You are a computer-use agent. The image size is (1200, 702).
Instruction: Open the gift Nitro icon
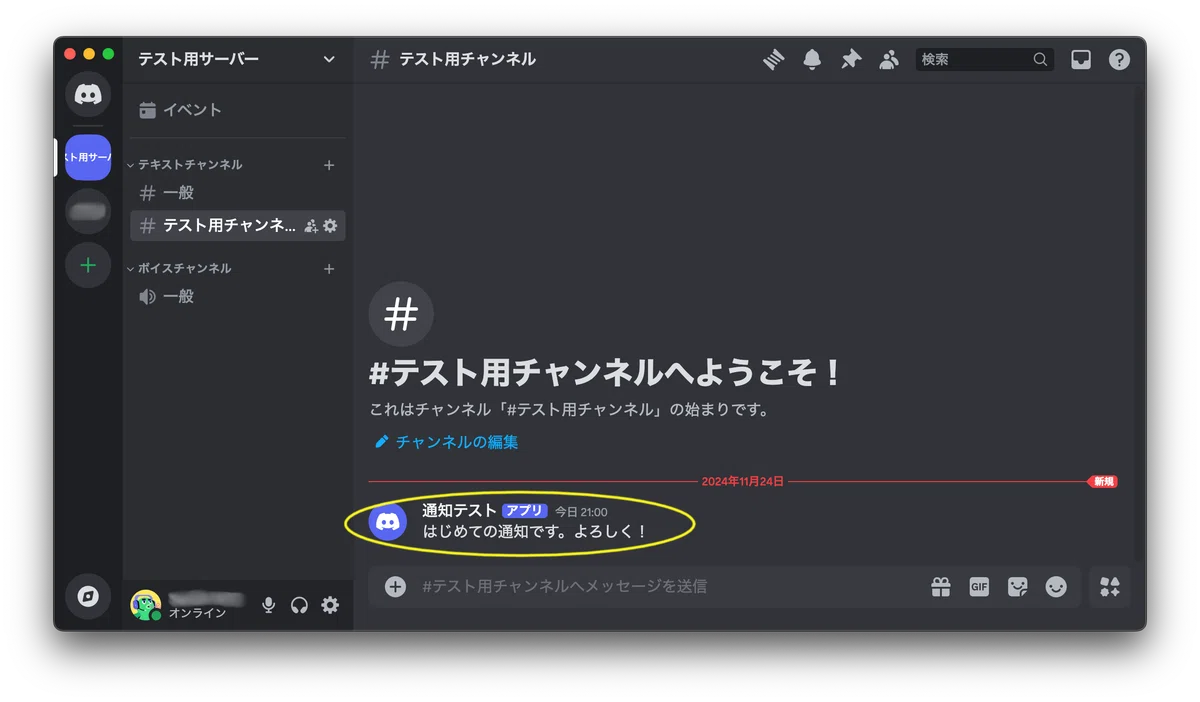941,587
